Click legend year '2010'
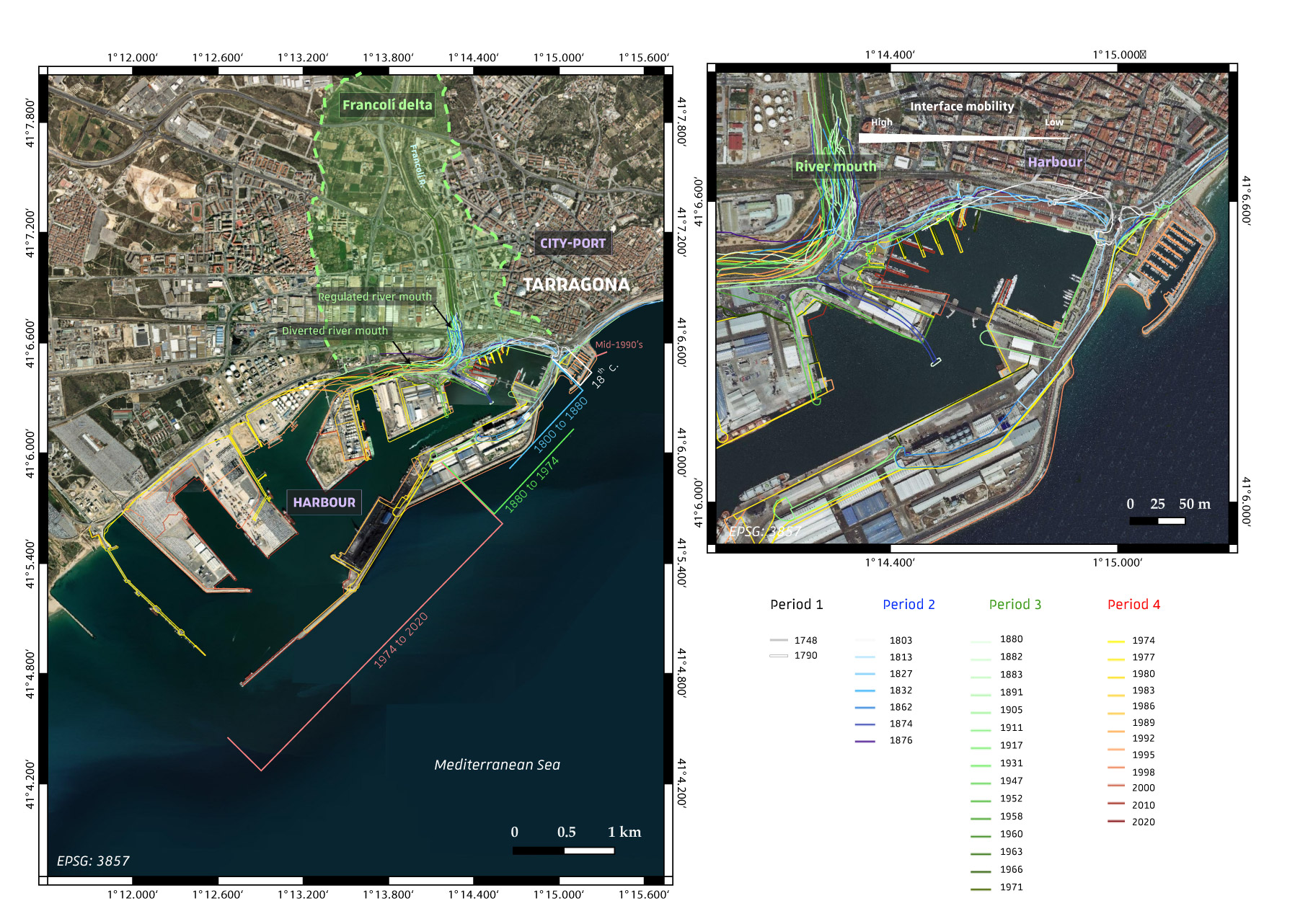The width and height of the screenshot is (1295, 924). pyautogui.click(x=1144, y=805)
